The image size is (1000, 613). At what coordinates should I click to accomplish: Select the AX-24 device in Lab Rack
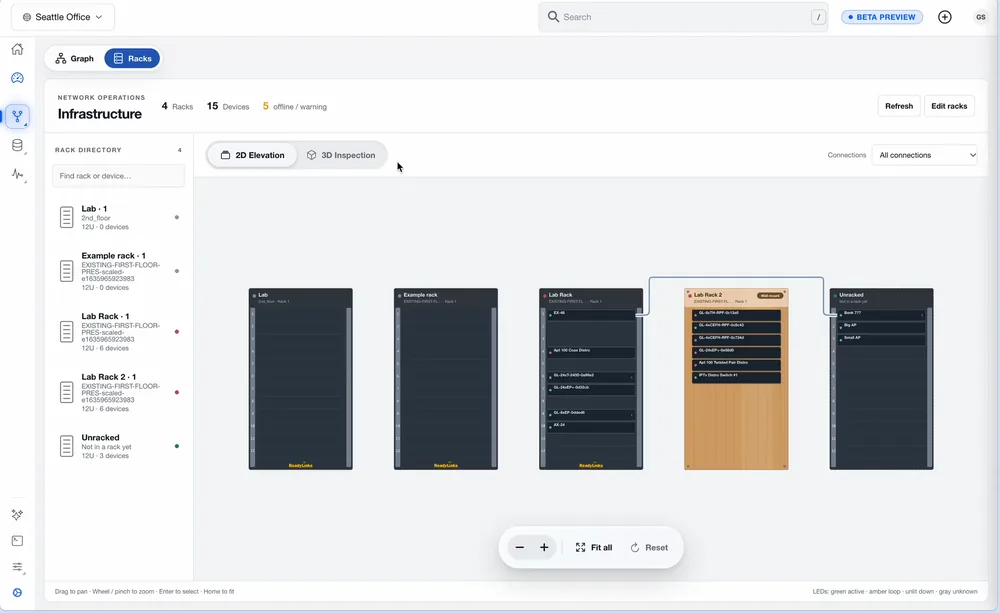click(591, 427)
